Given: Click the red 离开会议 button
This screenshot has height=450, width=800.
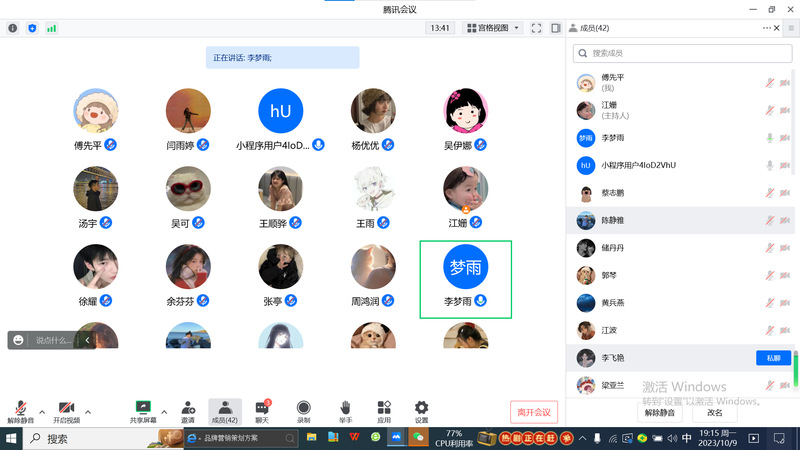Looking at the screenshot, I should click(x=533, y=412).
